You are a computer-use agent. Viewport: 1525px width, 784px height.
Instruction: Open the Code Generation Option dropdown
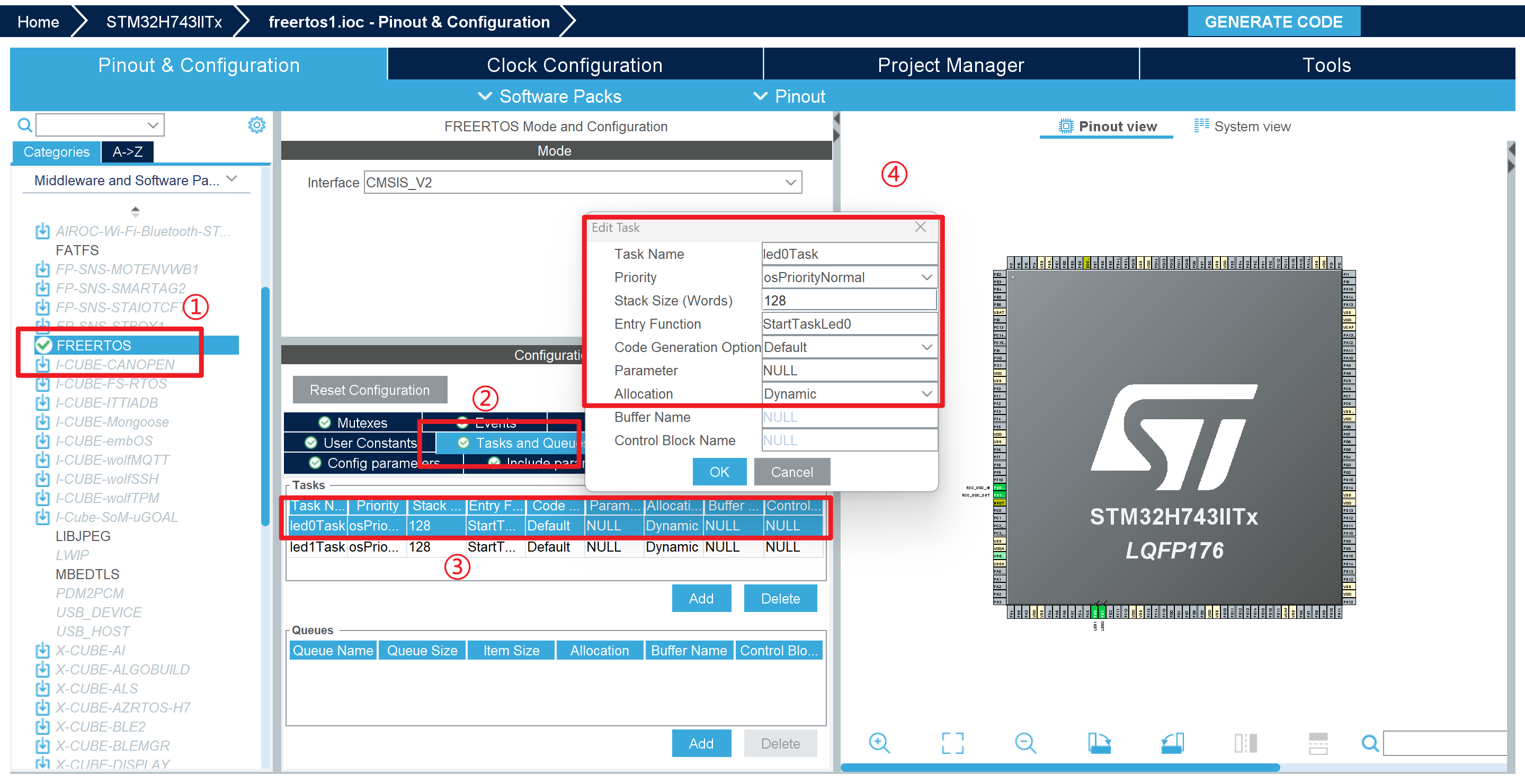click(927, 347)
